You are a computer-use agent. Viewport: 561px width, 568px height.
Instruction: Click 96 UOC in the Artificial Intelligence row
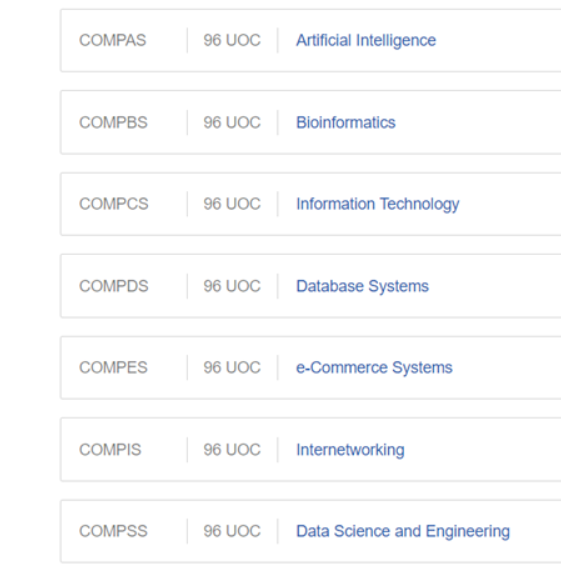click(x=232, y=40)
